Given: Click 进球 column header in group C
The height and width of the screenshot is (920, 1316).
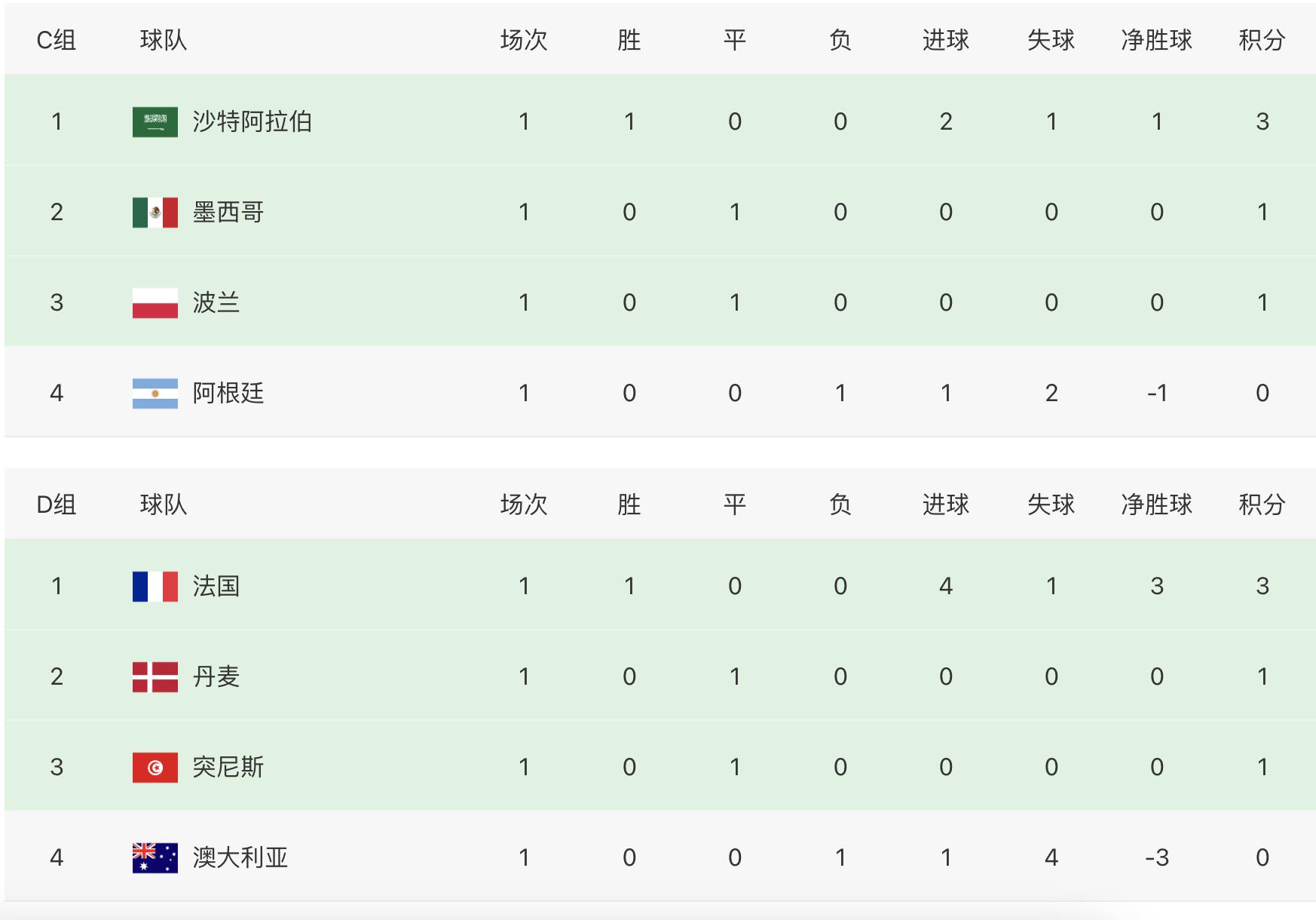Looking at the screenshot, I should (x=945, y=40).
